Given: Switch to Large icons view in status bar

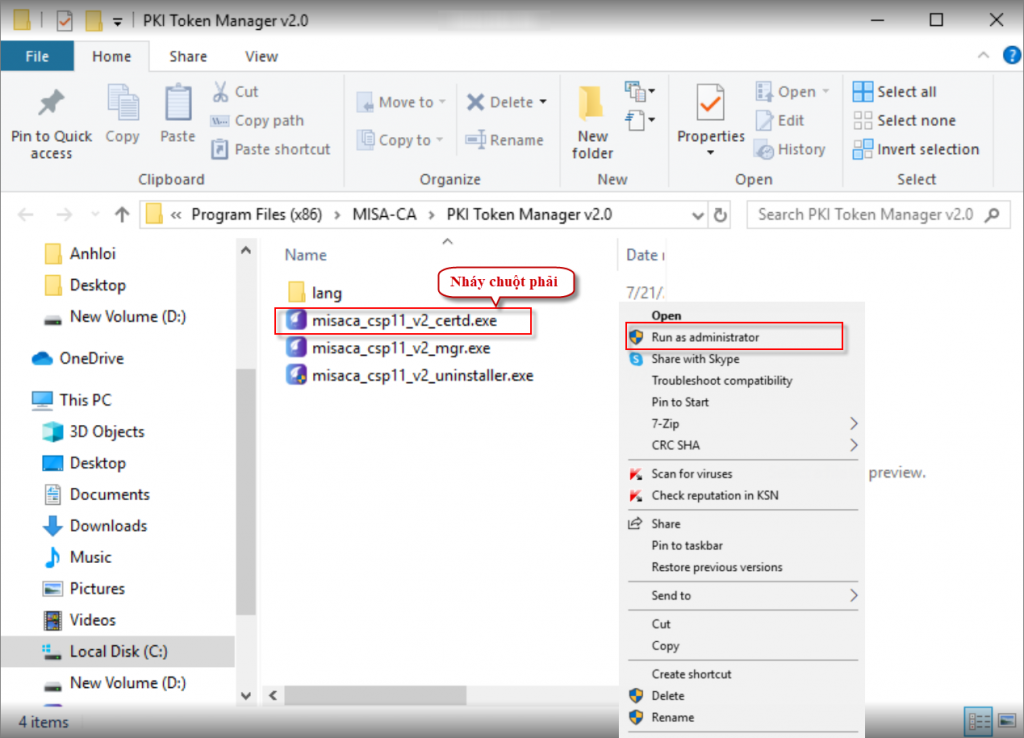Looking at the screenshot, I should point(1007,722).
